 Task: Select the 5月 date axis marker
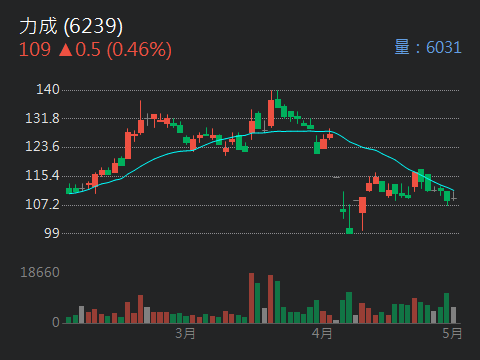click(452, 333)
